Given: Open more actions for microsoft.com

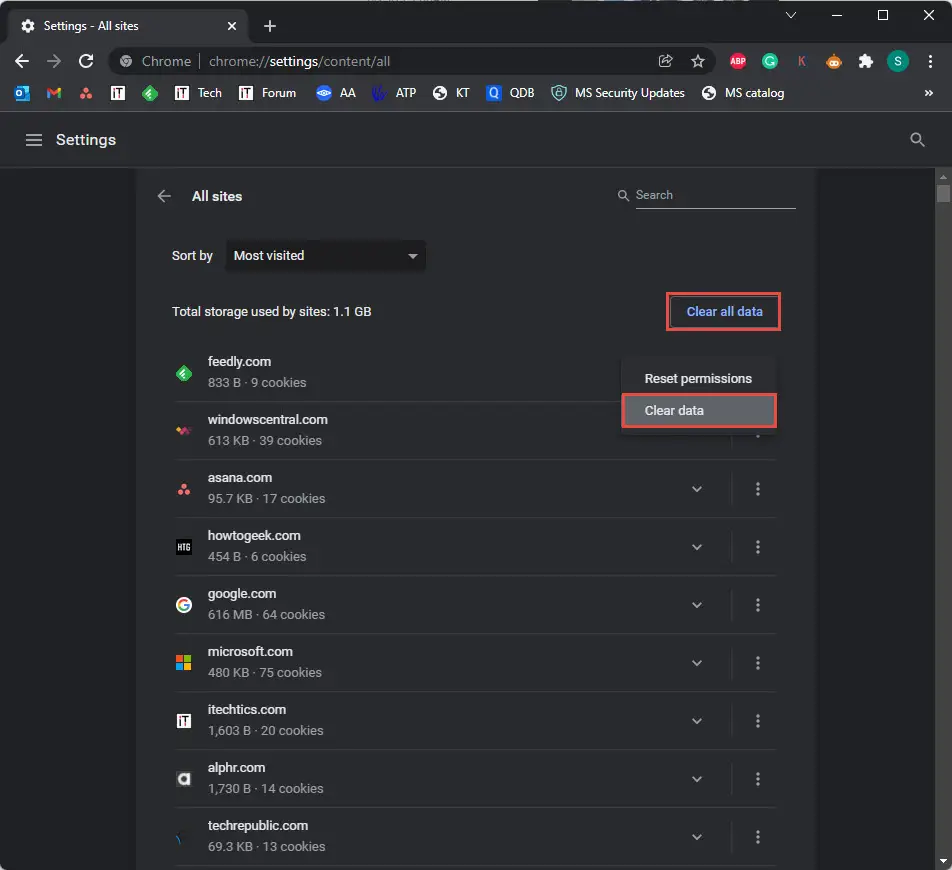Looking at the screenshot, I should [x=757, y=663].
